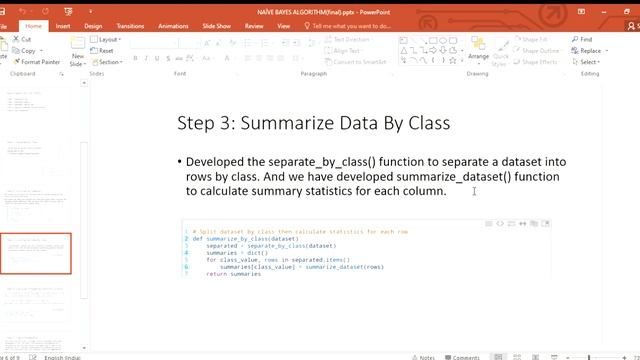Open the Quick Styles gallery

(x=501, y=52)
